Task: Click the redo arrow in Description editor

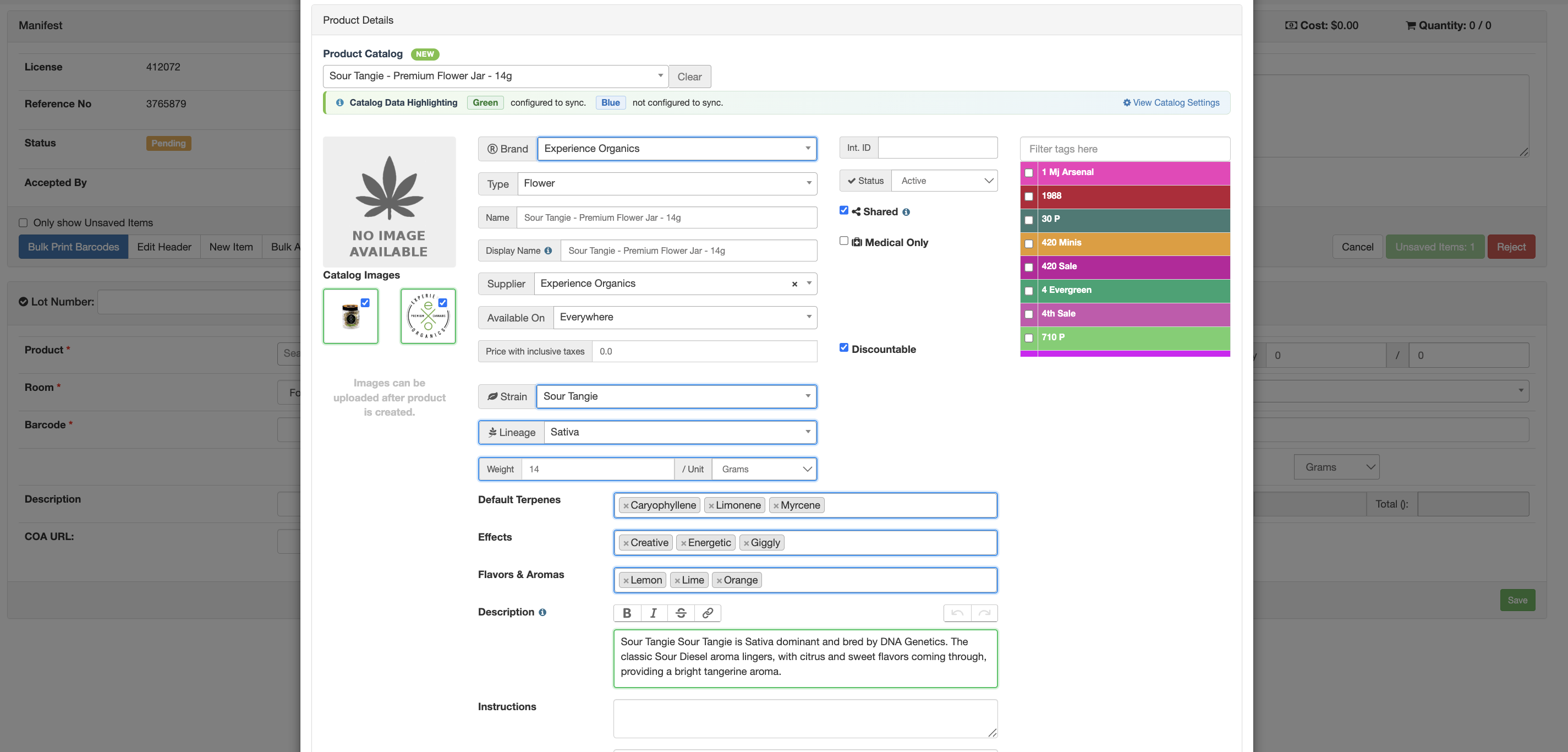Action: point(984,613)
